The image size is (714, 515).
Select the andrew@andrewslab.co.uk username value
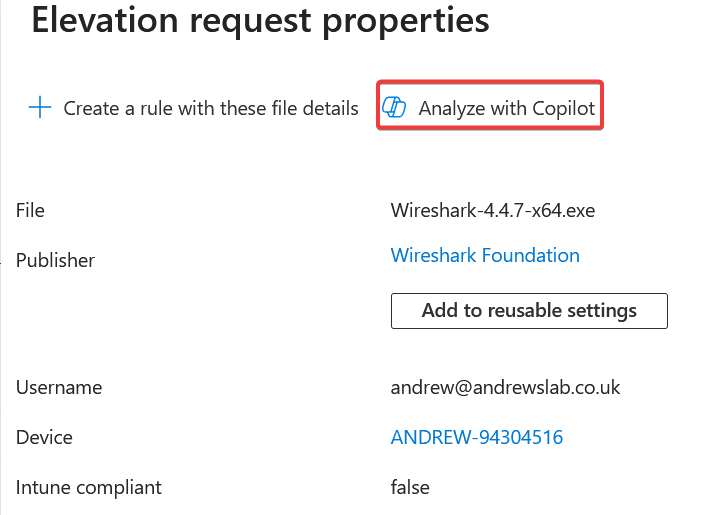pos(505,388)
